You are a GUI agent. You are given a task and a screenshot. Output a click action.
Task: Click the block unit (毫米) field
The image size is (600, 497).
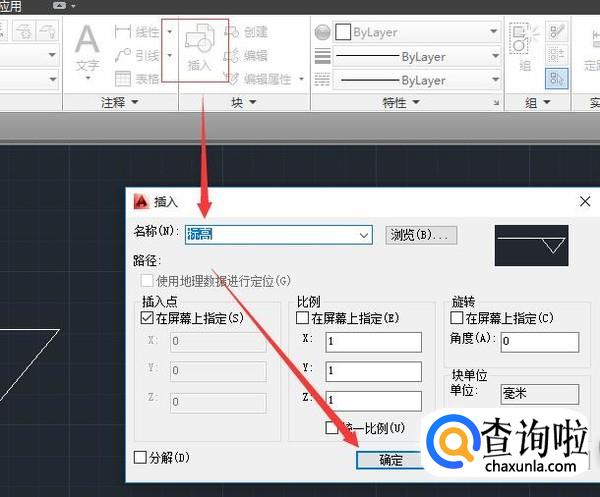tap(540, 394)
